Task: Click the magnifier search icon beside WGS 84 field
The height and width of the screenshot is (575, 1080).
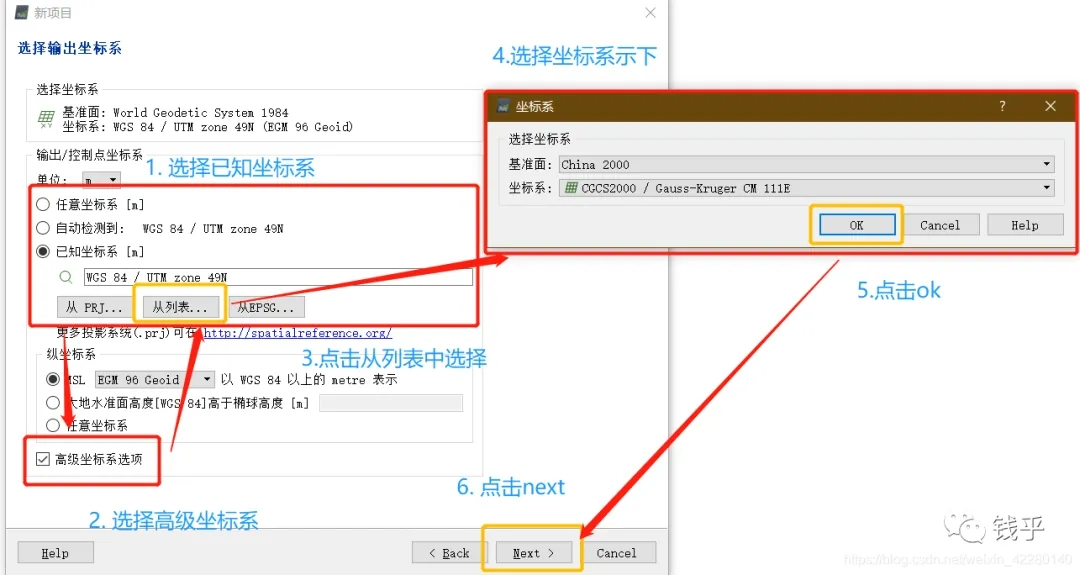Action: (x=66, y=277)
